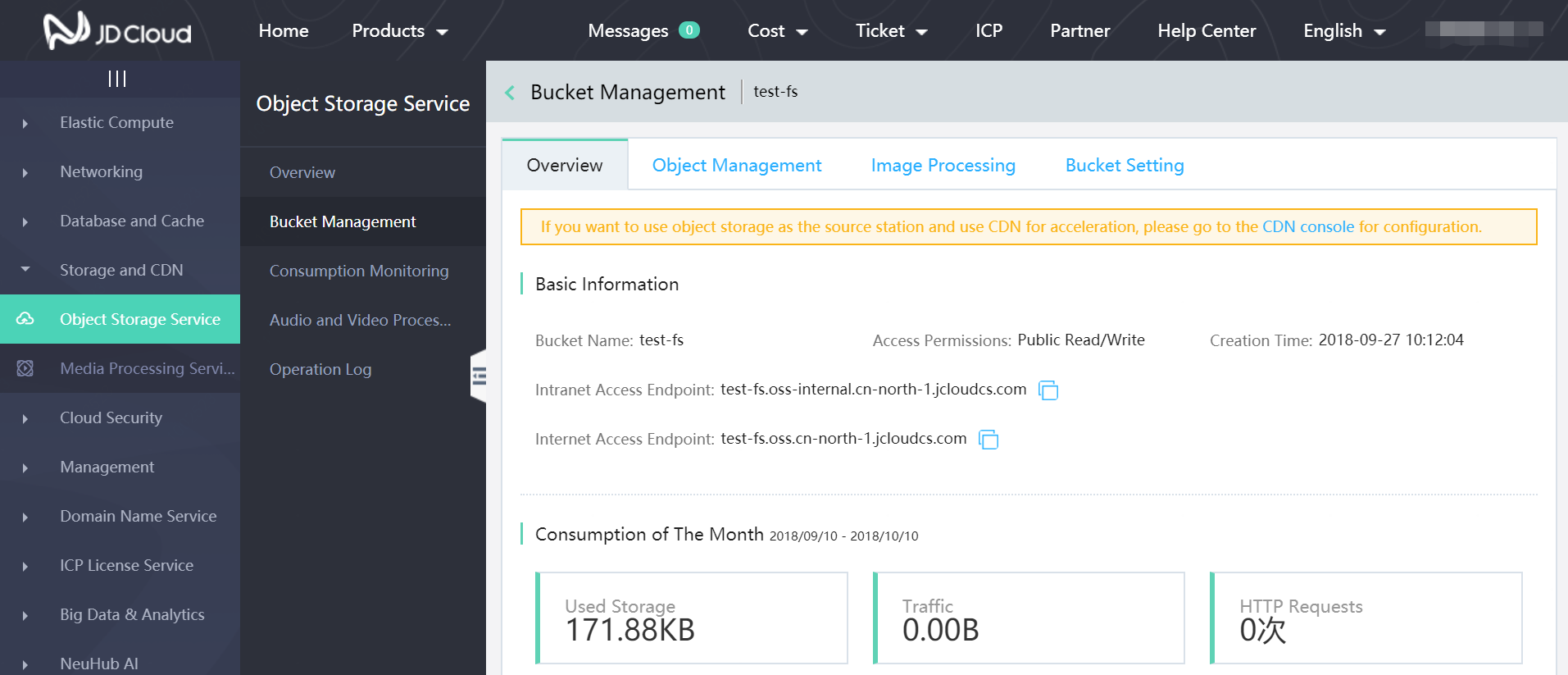Copy the Internet Access Endpoint
The width and height of the screenshot is (1568, 675).
pyautogui.click(x=989, y=440)
